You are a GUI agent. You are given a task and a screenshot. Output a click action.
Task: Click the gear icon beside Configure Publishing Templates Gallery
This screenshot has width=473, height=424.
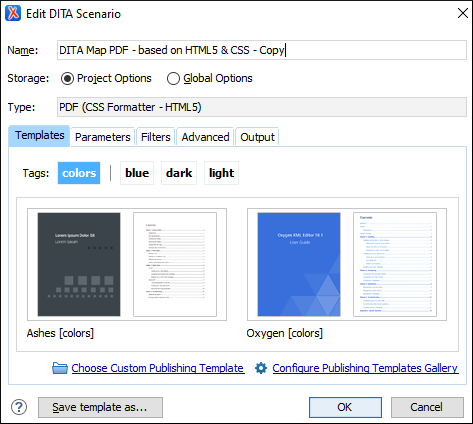click(x=261, y=368)
